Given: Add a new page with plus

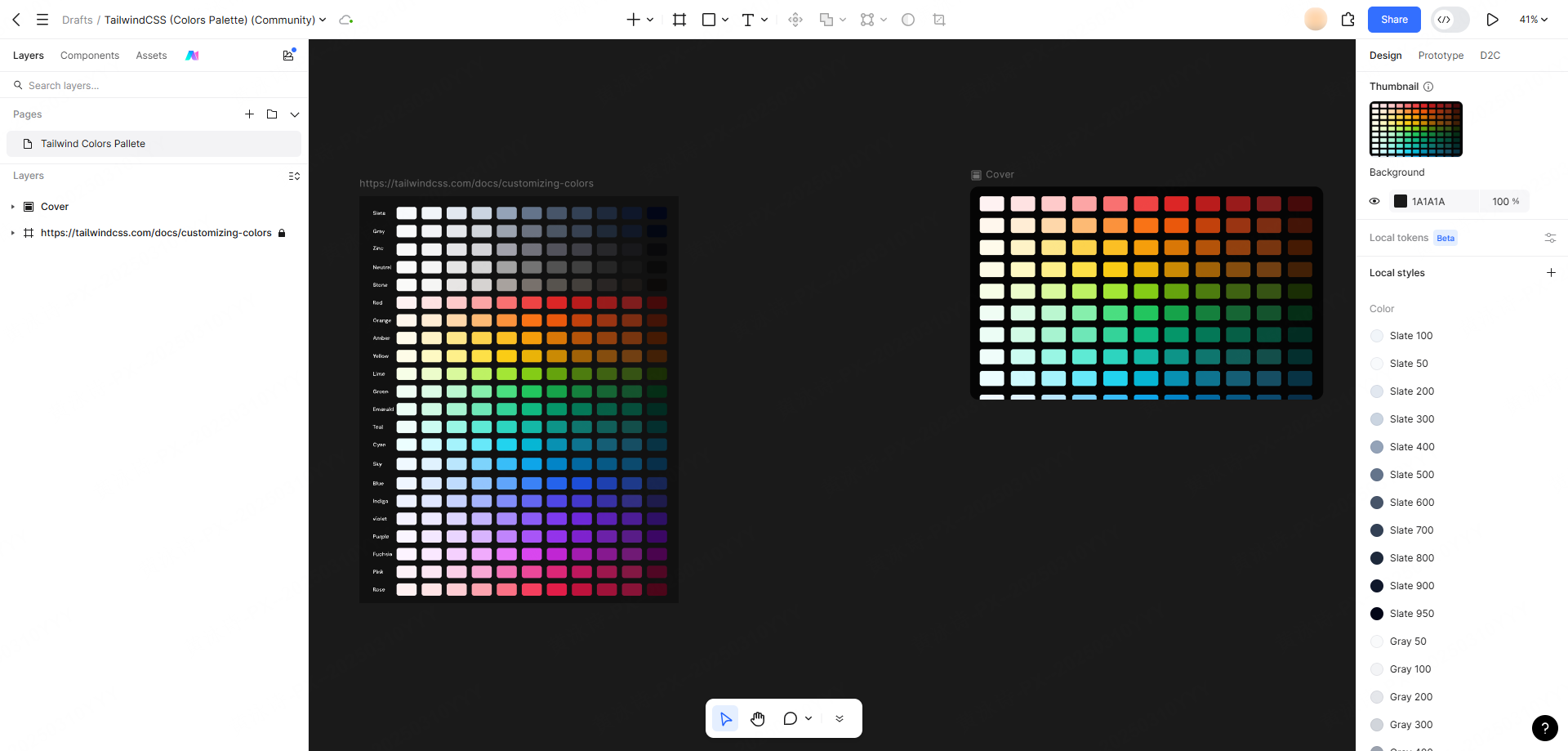Looking at the screenshot, I should (x=249, y=114).
